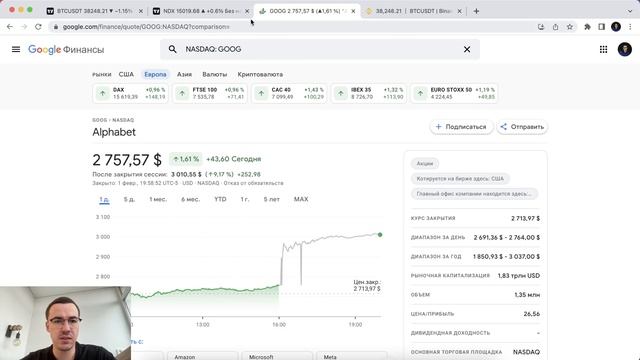The height and width of the screenshot is (360, 640).
Task: Reload the current page
Action: pos(38,27)
